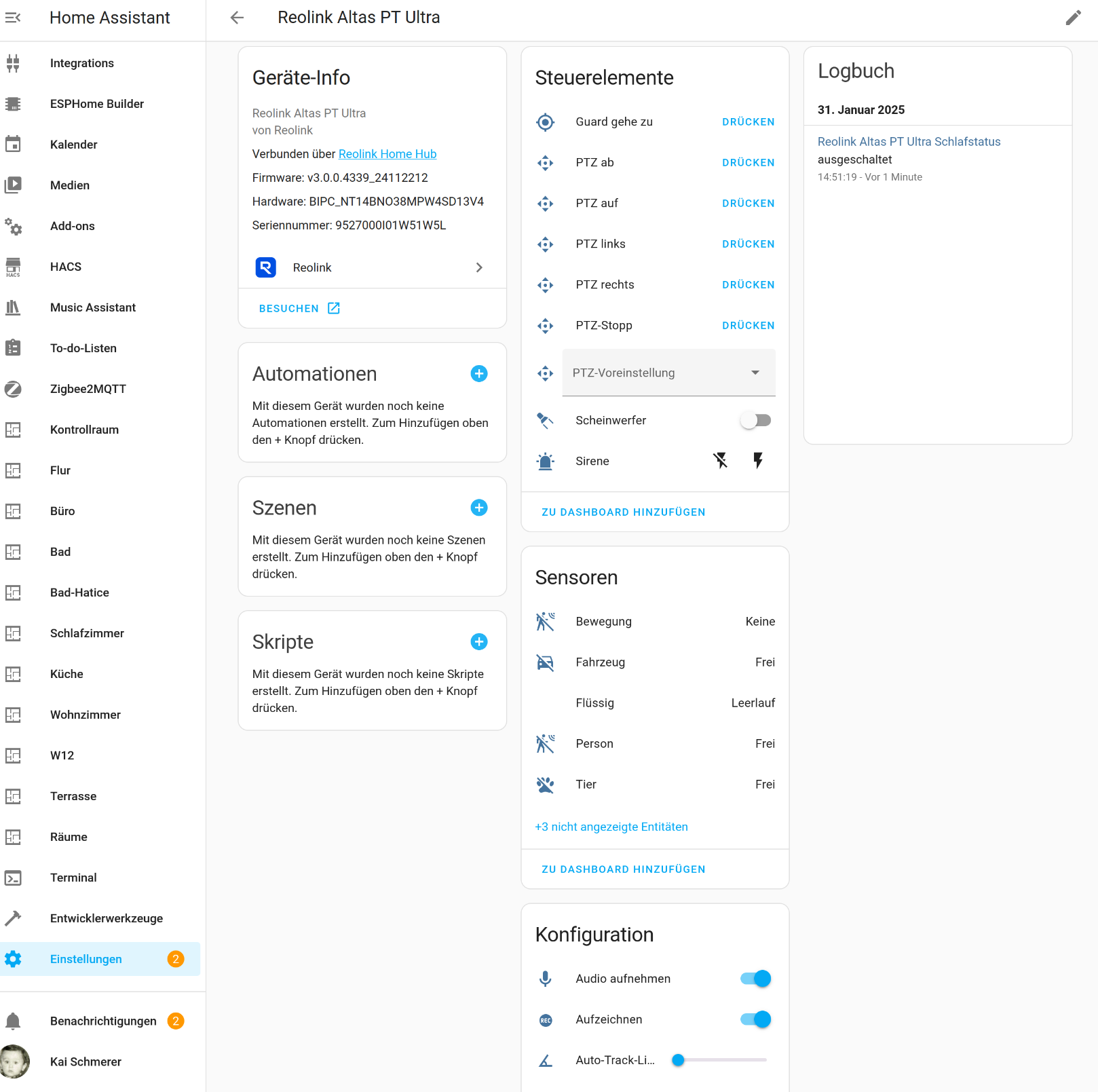Click the Reolink integration logo icon
This screenshot has width=1098, height=1092.
266,267
